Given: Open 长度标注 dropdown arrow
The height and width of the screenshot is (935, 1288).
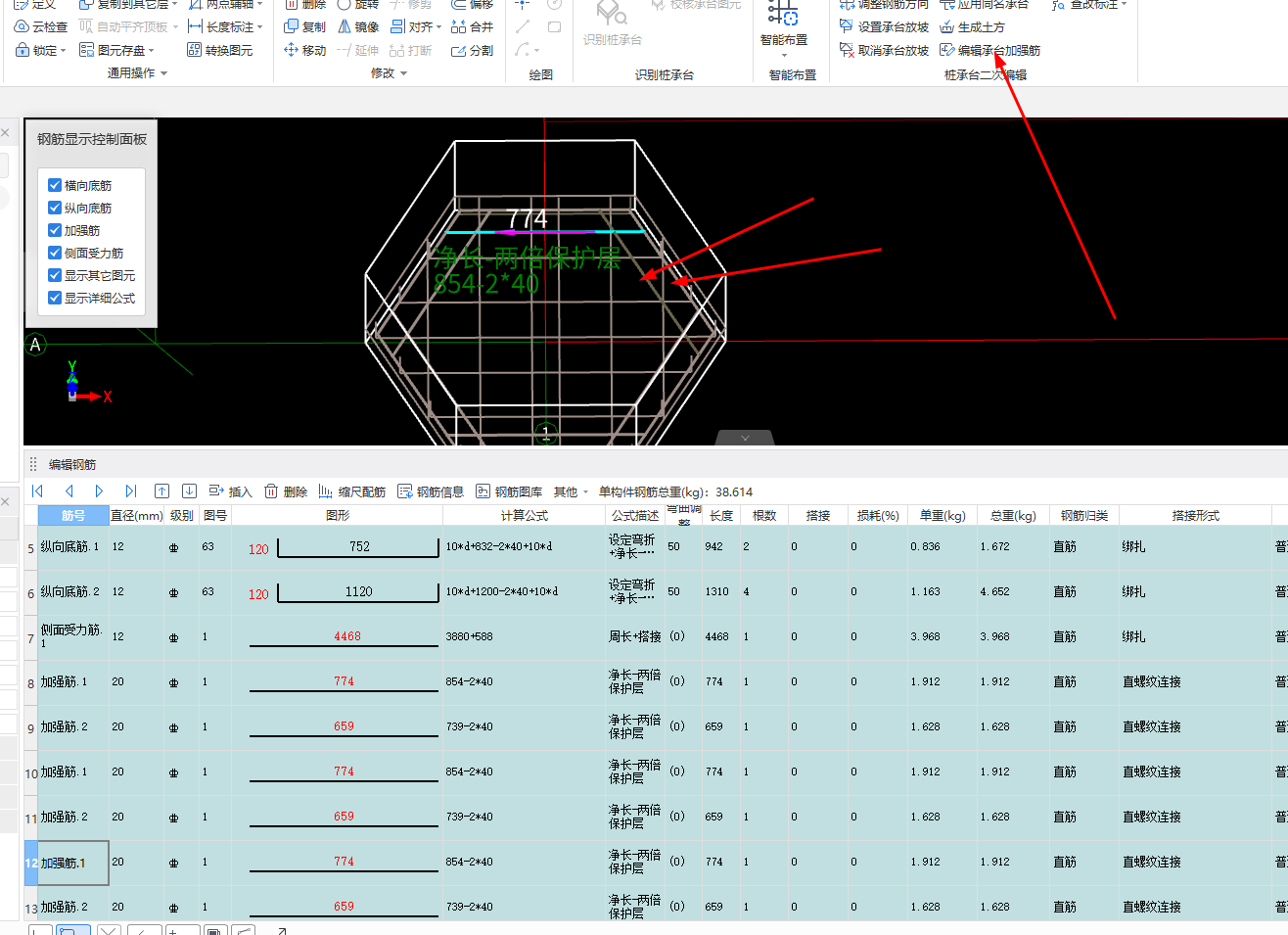Looking at the screenshot, I should pyautogui.click(x=260, y=27).
